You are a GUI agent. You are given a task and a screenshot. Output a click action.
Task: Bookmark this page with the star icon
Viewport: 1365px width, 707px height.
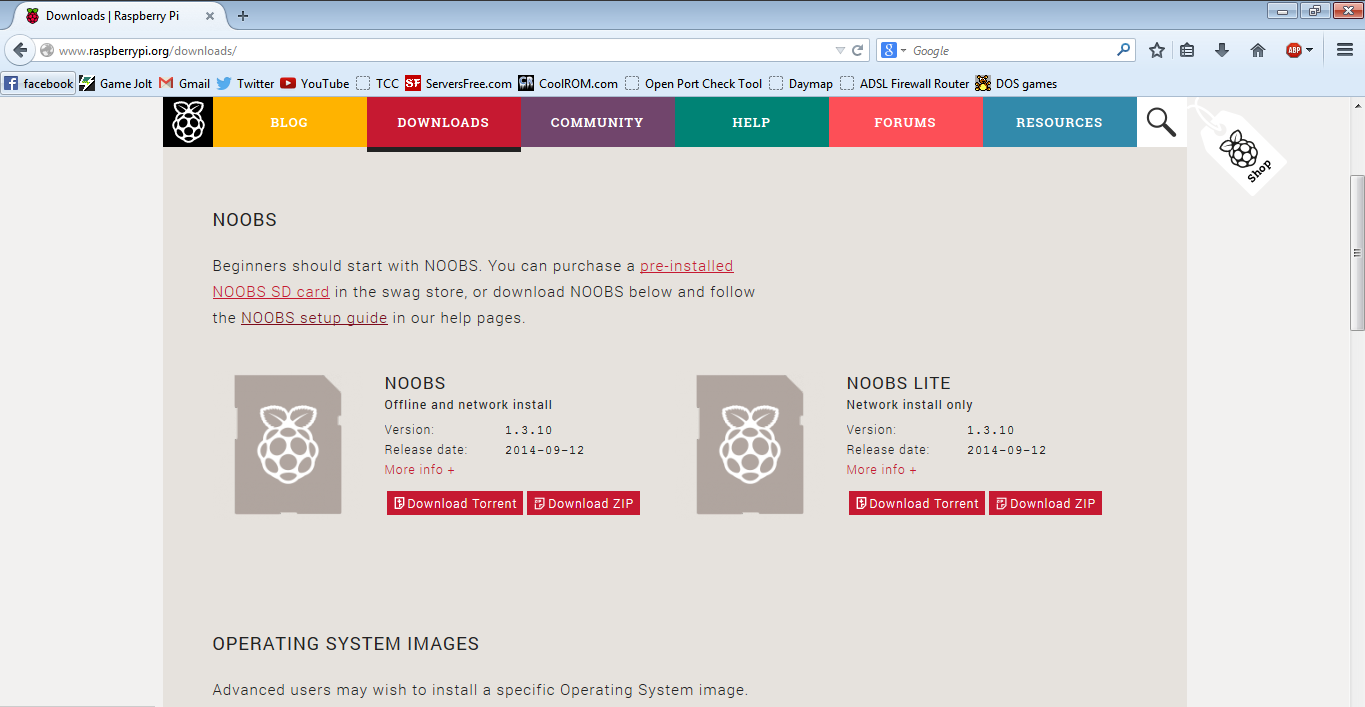[x=1155, y=49]
